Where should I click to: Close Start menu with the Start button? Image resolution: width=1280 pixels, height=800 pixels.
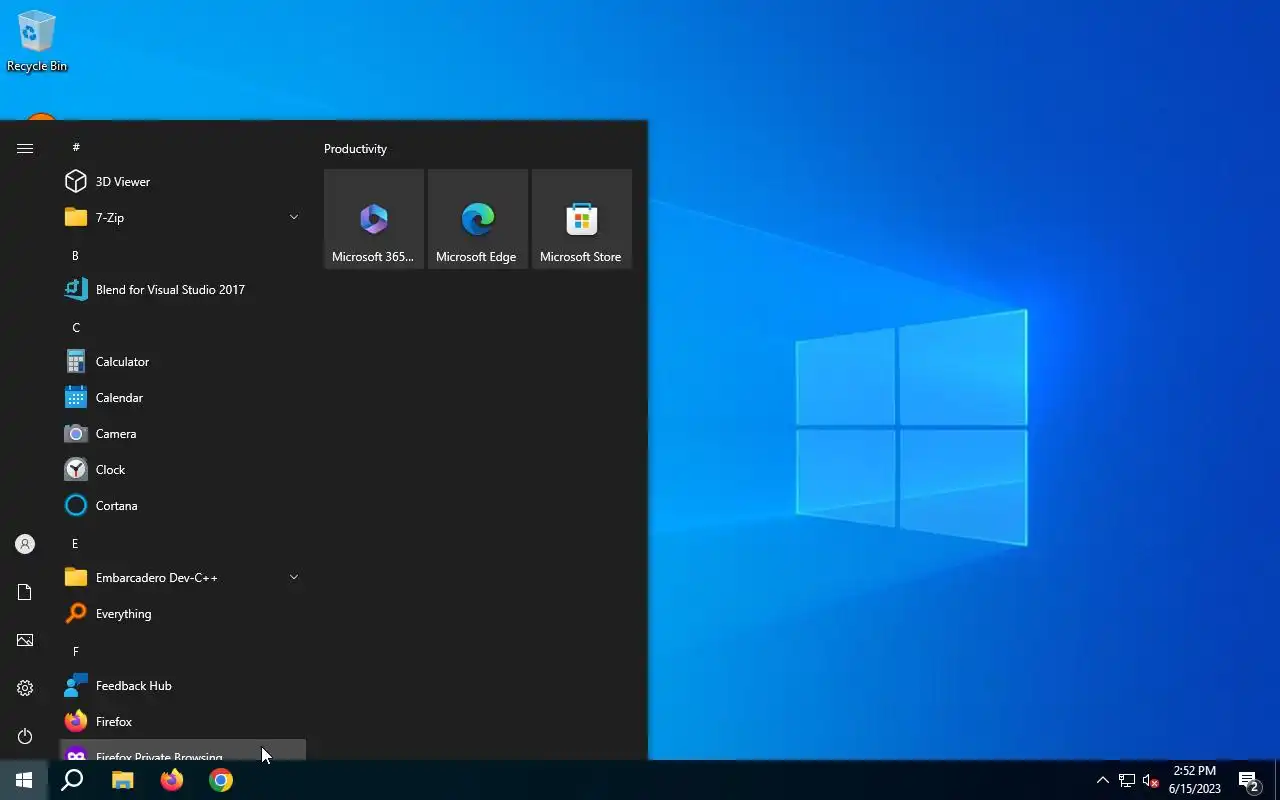click(24, 780)
